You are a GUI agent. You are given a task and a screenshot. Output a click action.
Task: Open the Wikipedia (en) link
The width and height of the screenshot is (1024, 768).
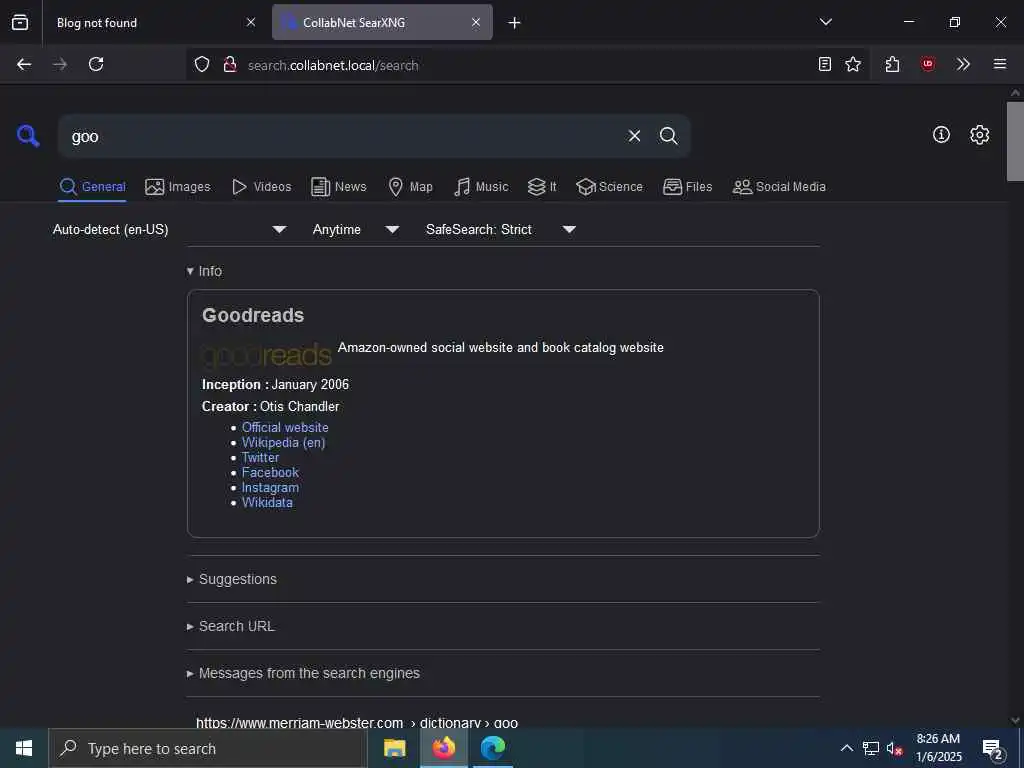point(283,442)
